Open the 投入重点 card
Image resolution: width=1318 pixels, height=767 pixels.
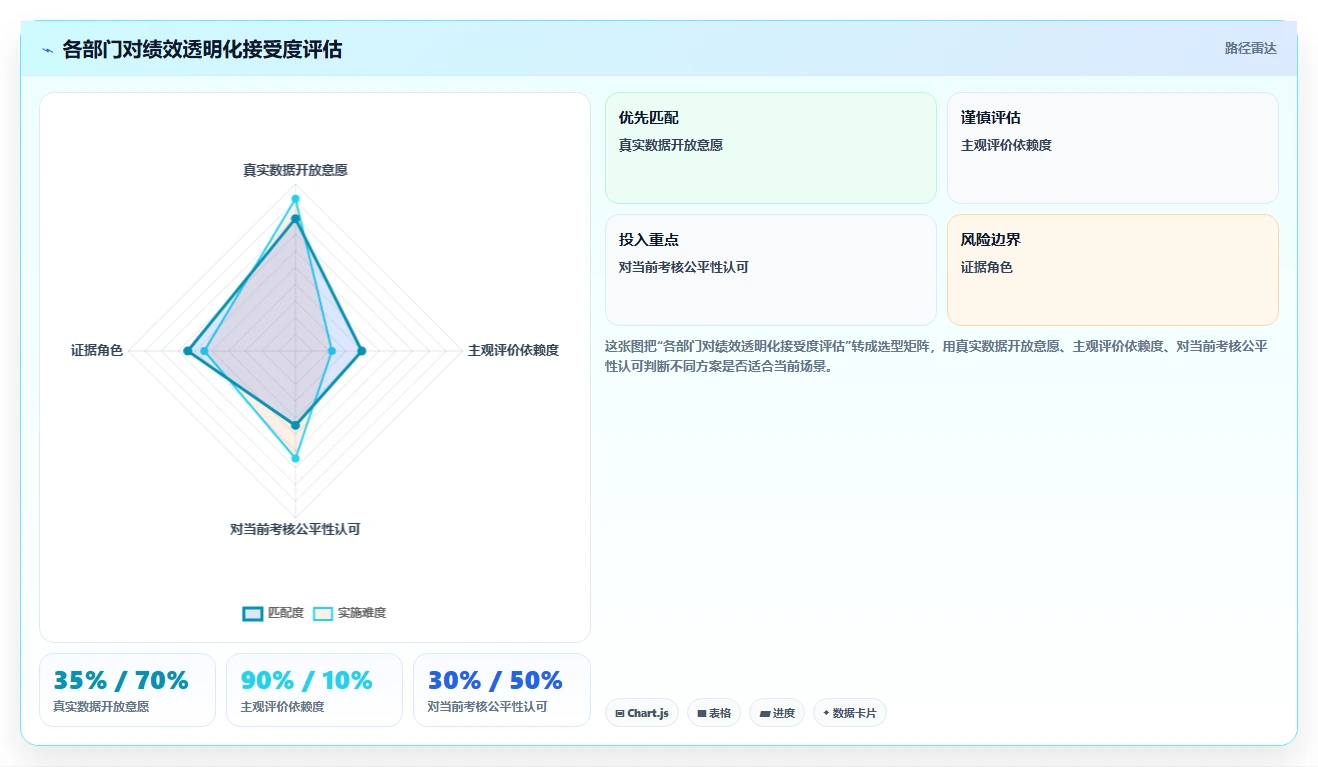click(771, 270)
